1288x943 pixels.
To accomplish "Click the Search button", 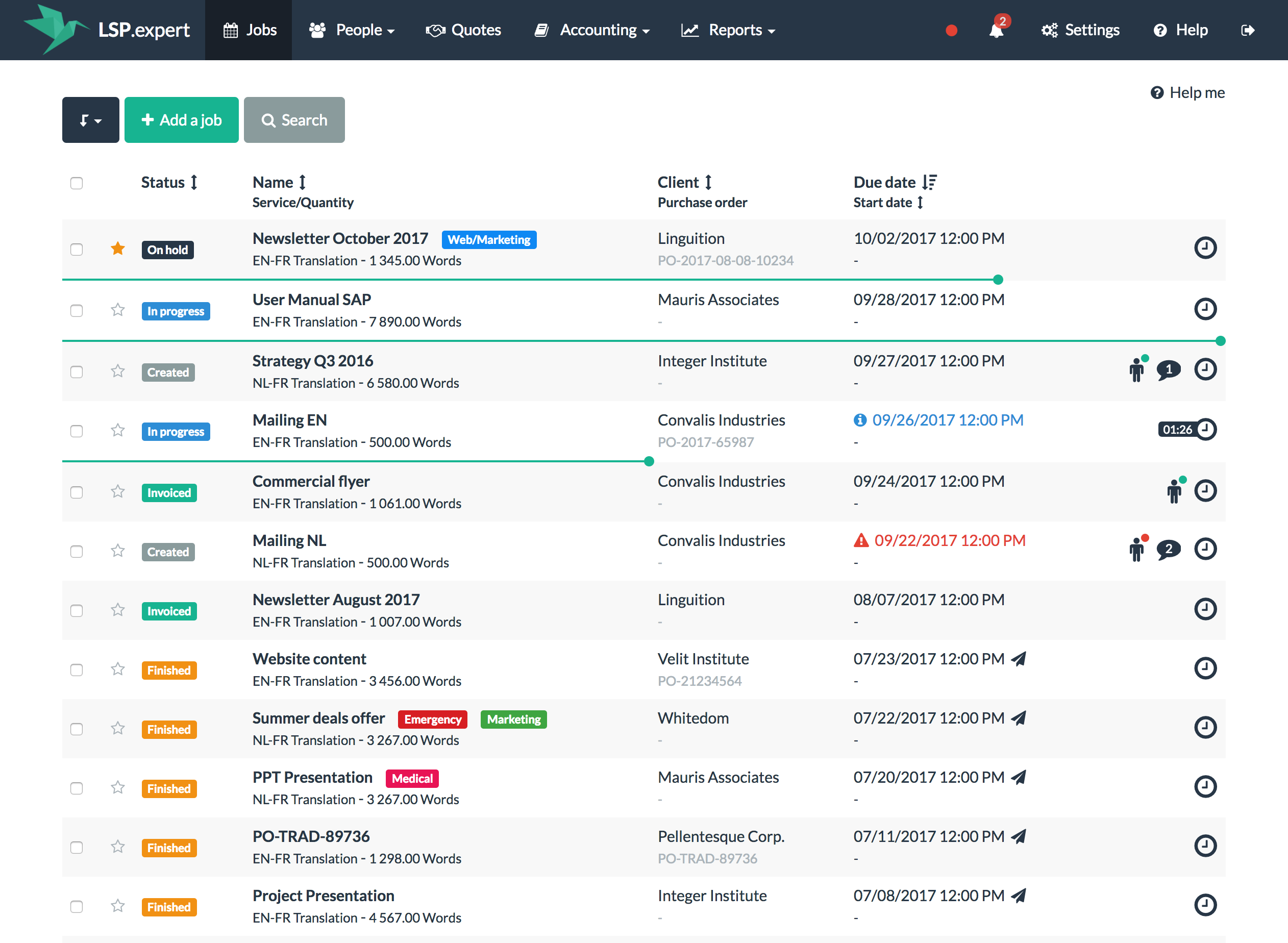I will [294, 120].
